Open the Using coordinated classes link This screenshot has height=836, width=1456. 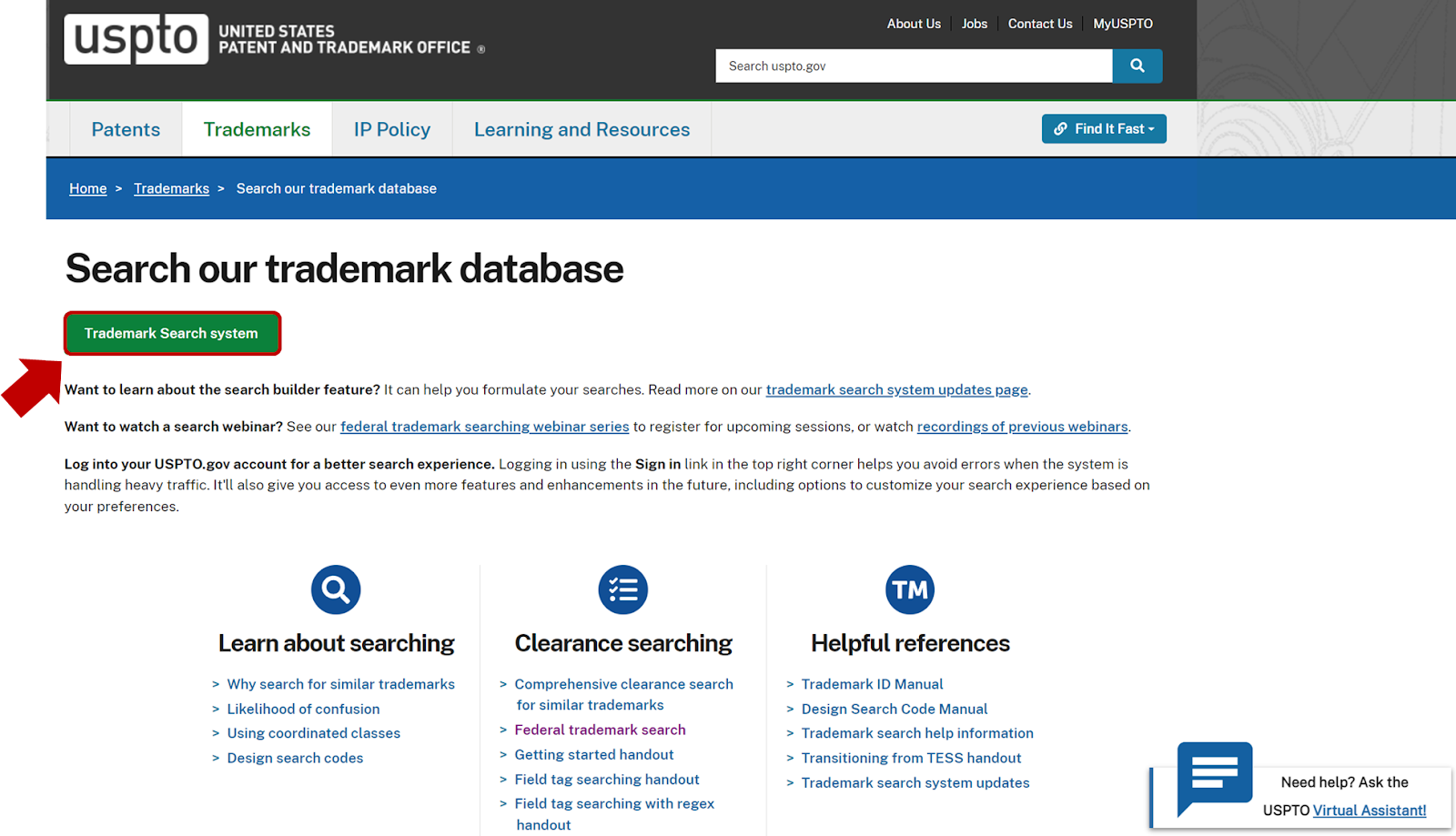(x=313, y=733)
